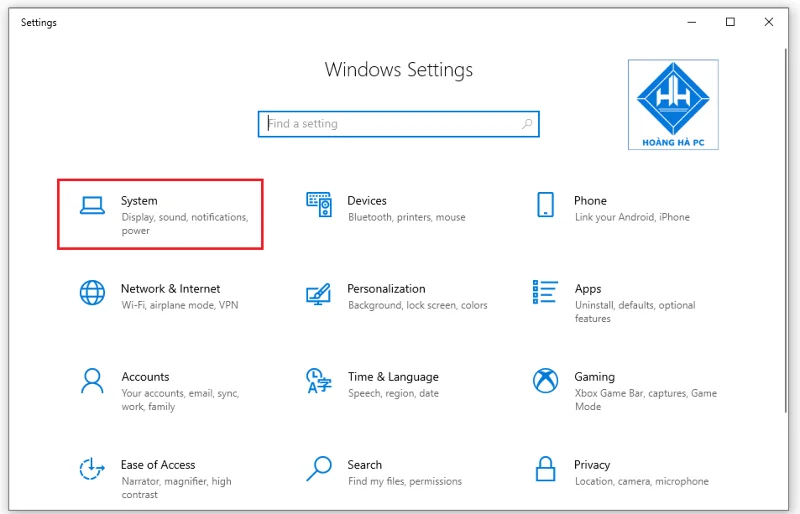Maximize the Settings window
The height and width of the screenshot is (514, 800).
(730, 22)
